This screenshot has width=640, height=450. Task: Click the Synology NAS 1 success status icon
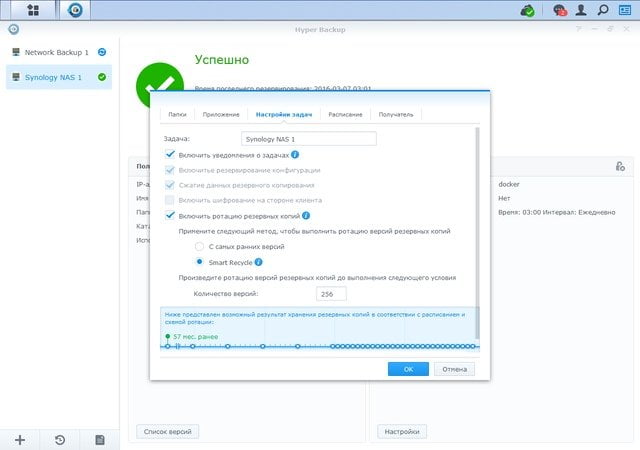(x=102, y=77)
